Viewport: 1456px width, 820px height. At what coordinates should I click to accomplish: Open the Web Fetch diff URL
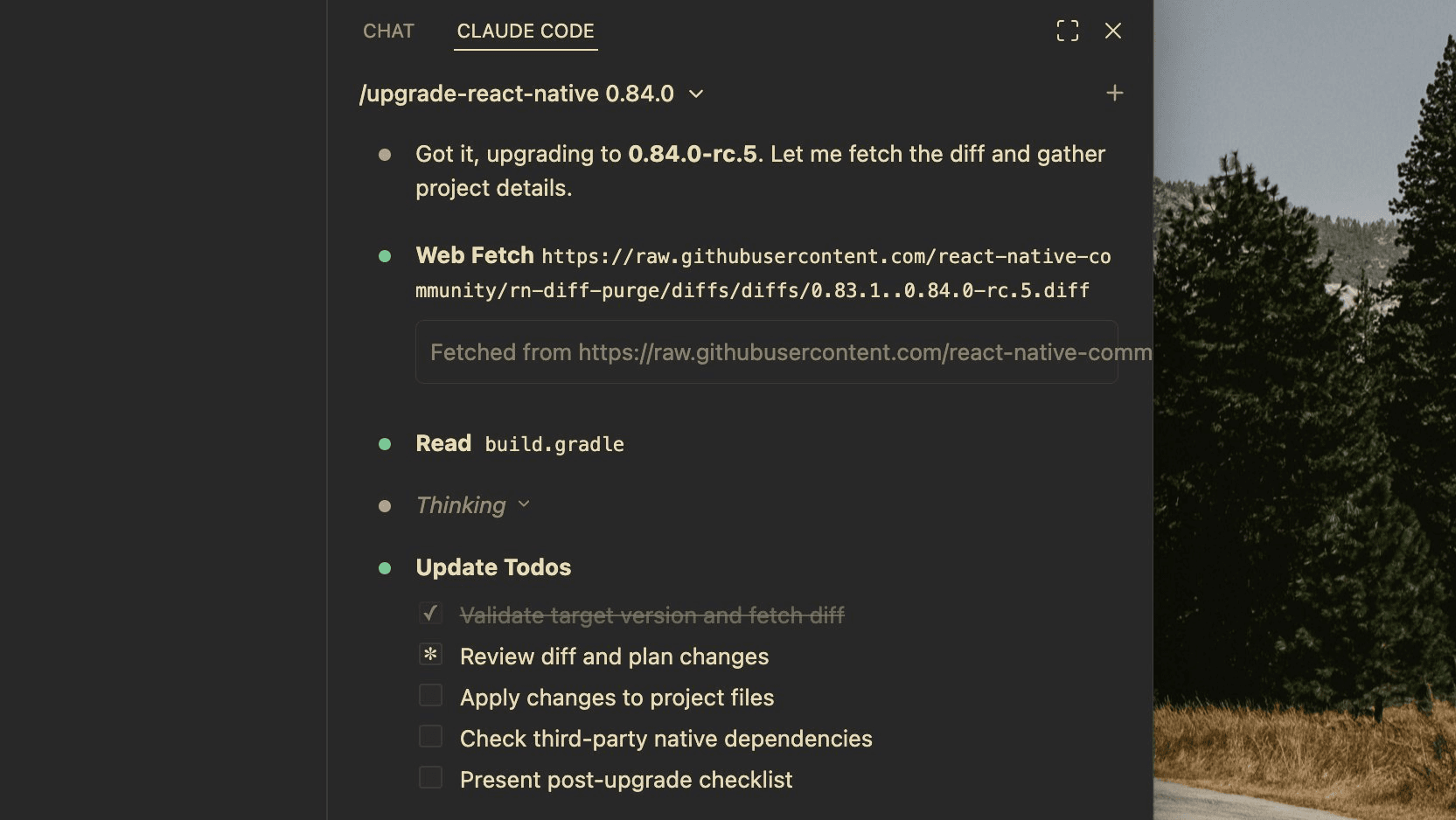click(763, 274)
